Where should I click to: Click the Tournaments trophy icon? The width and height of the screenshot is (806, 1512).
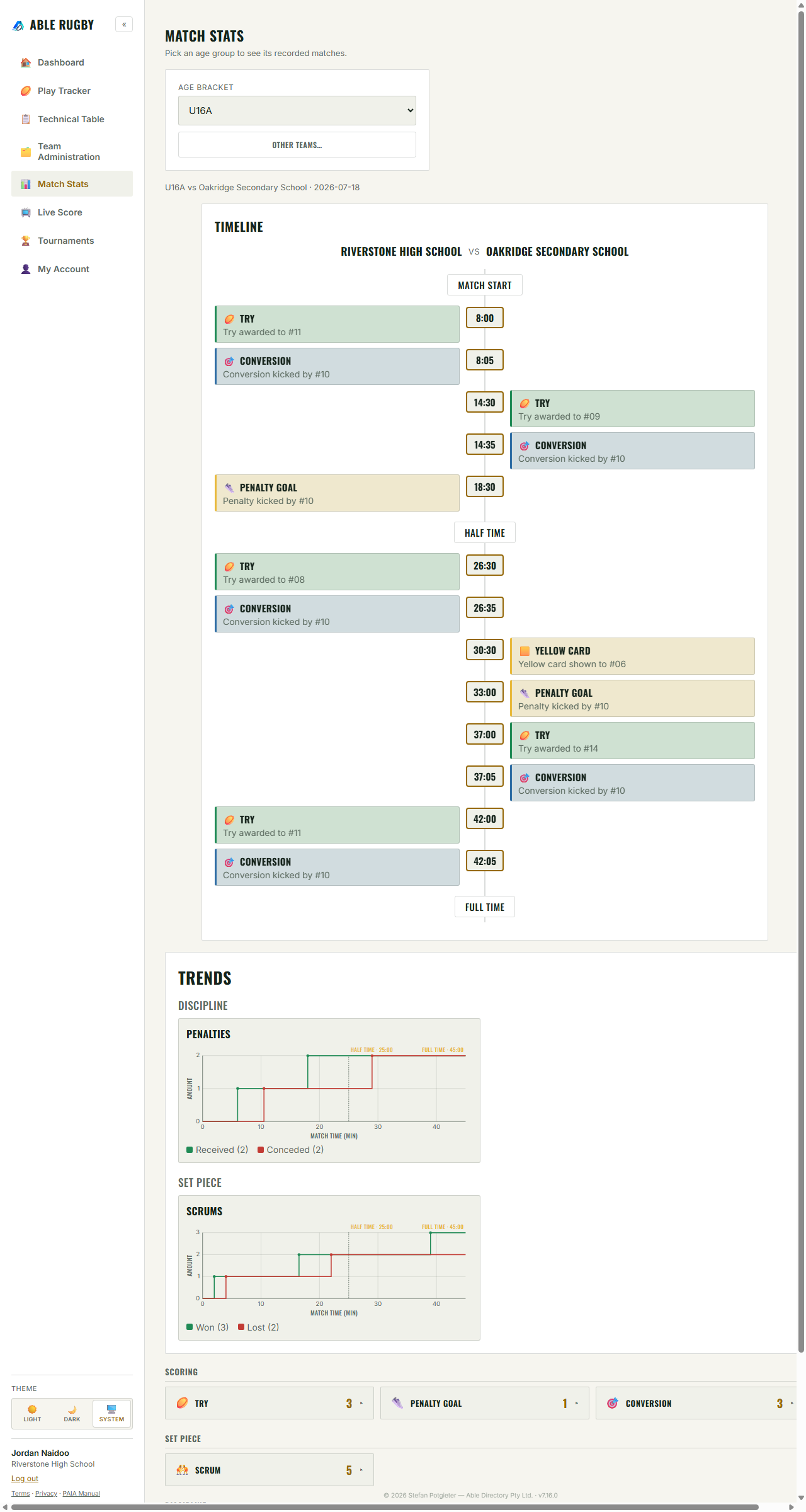pos(26,241)
